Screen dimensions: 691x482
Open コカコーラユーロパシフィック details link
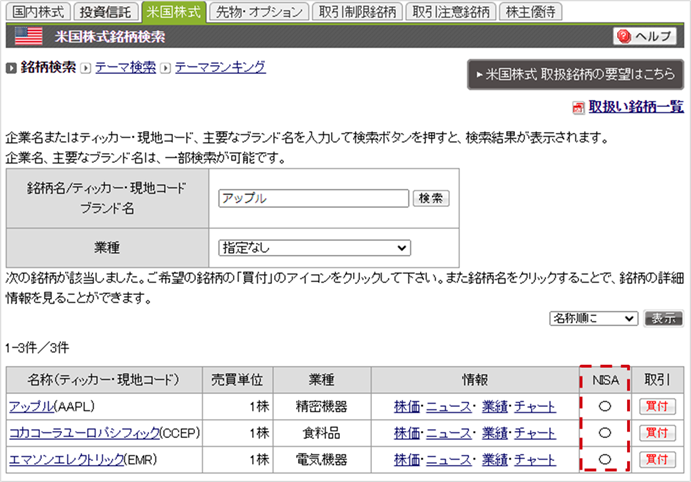click(x=85, y=433)
